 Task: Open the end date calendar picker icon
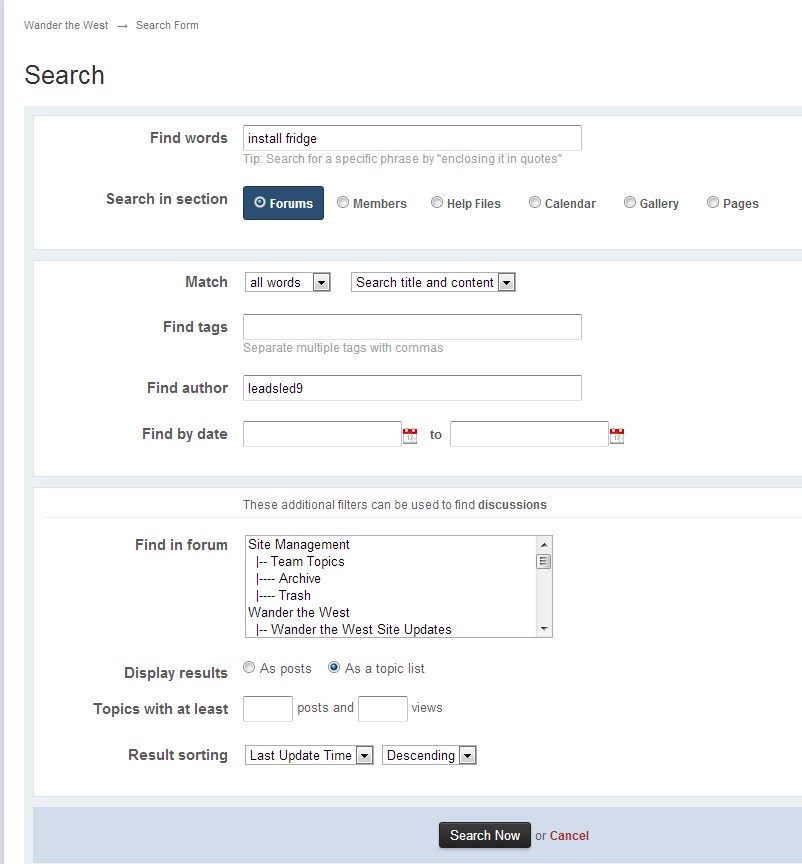(617, 435)
